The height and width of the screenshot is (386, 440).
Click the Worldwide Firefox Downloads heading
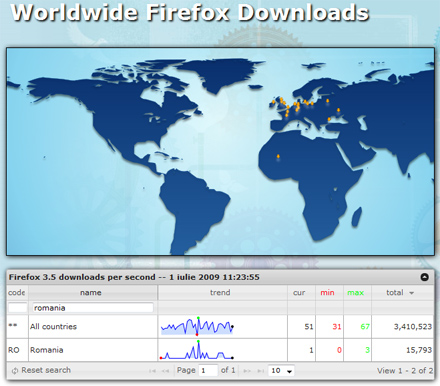[189, 12]
